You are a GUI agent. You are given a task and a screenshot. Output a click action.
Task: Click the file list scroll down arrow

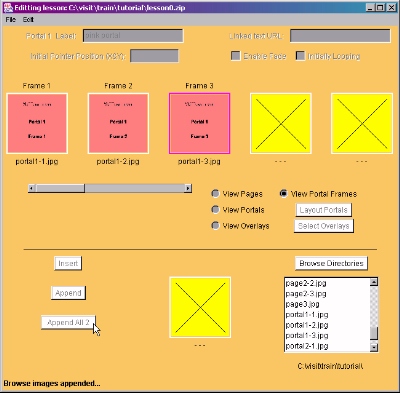374,347
